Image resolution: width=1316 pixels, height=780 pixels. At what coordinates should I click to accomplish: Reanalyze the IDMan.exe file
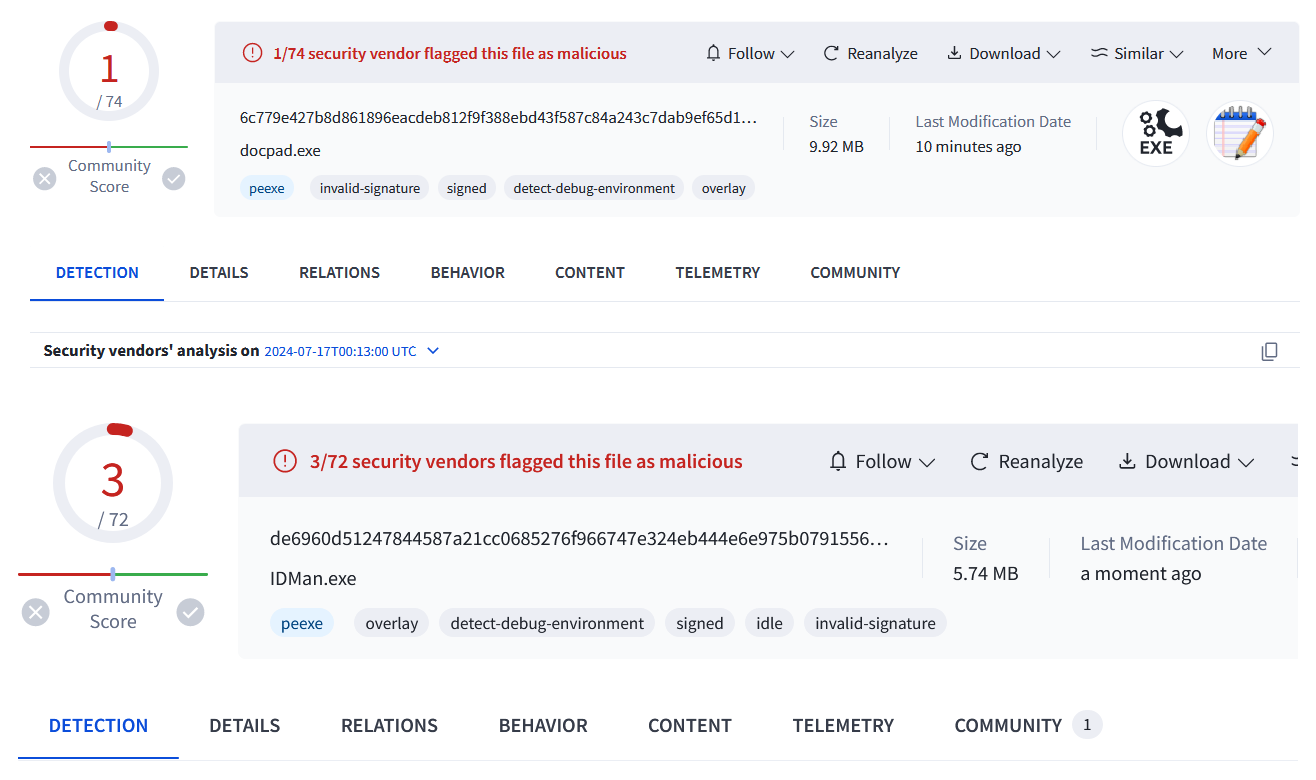pos(1027,461)
